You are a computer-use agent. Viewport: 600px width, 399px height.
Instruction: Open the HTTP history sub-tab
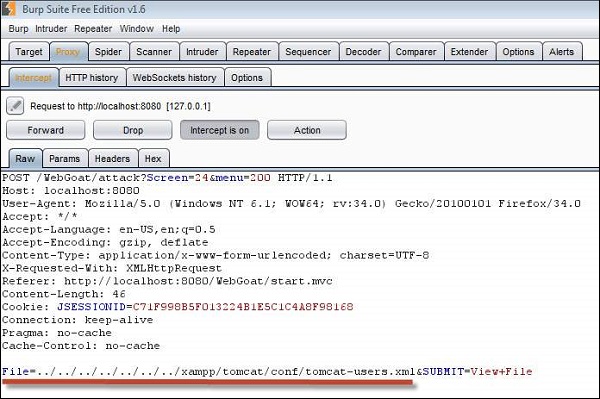[91, 78]
